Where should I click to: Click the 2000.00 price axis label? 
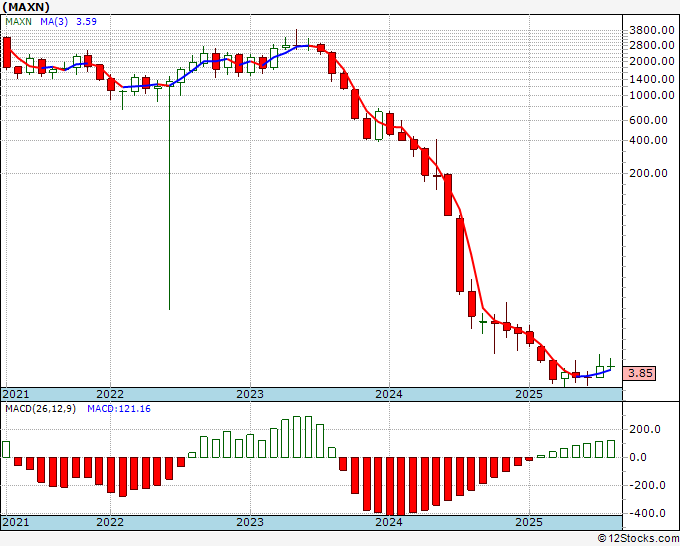[x=651, y=61]
